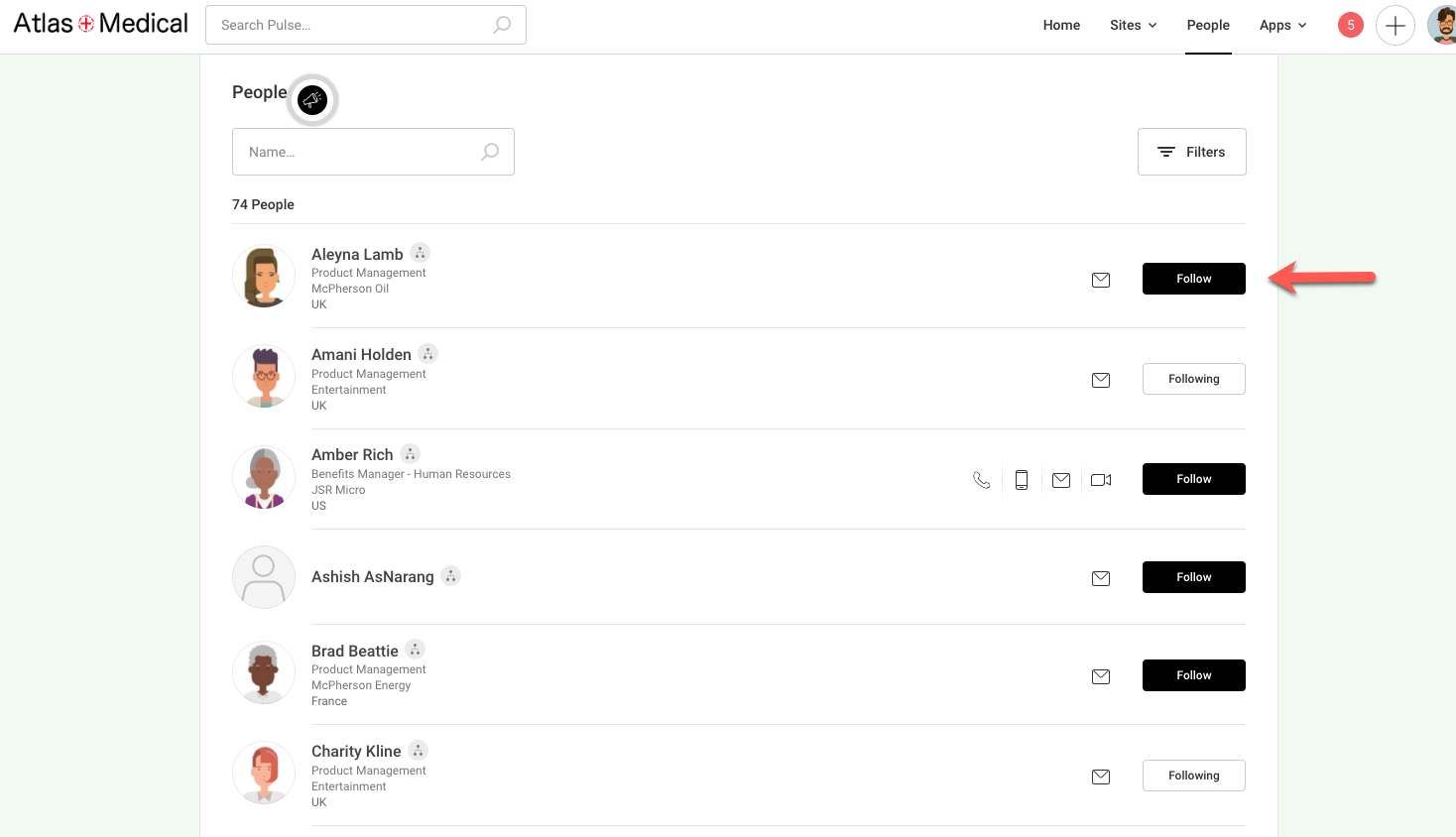Open org chart icon next to Aleyna Lamb
The width and height of the screenshot is (1456, 837).
tap(421, 253)
